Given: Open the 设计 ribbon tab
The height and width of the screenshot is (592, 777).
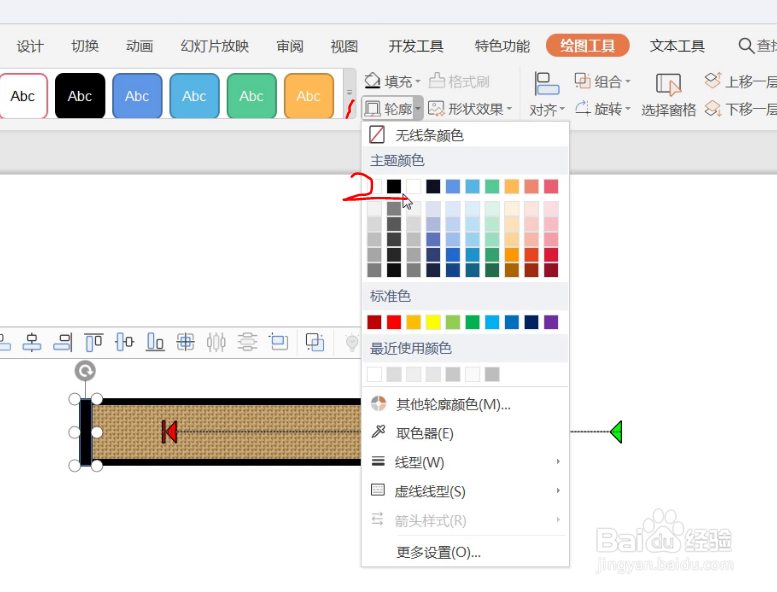Looking at the screenshot, I should [30, 46].
